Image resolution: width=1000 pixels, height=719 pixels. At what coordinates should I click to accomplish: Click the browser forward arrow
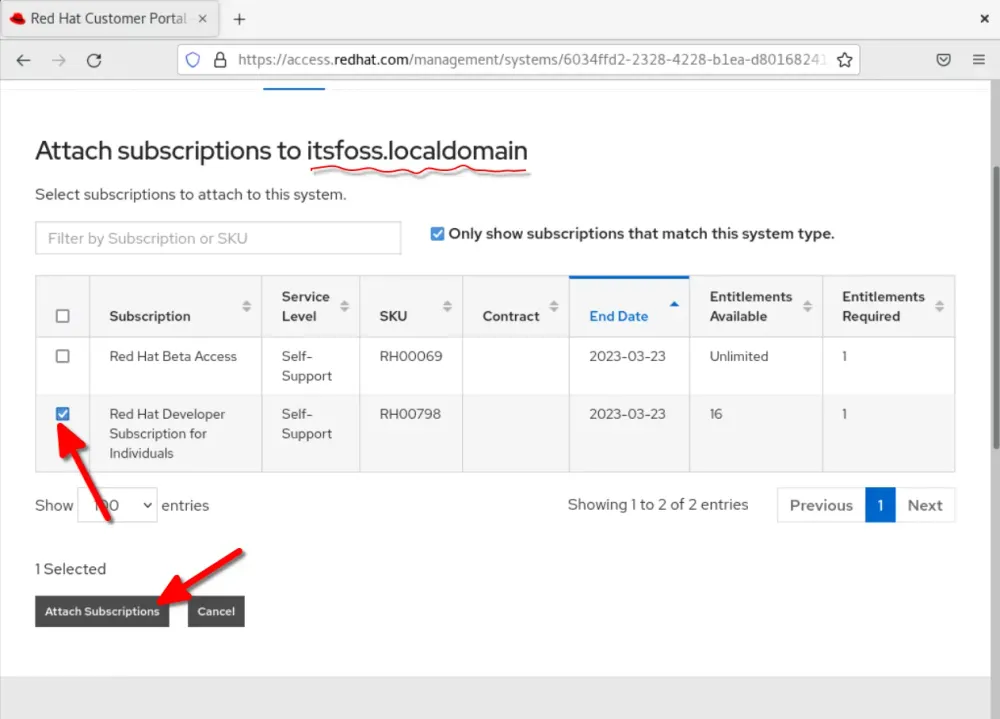(x=59, y=61)
